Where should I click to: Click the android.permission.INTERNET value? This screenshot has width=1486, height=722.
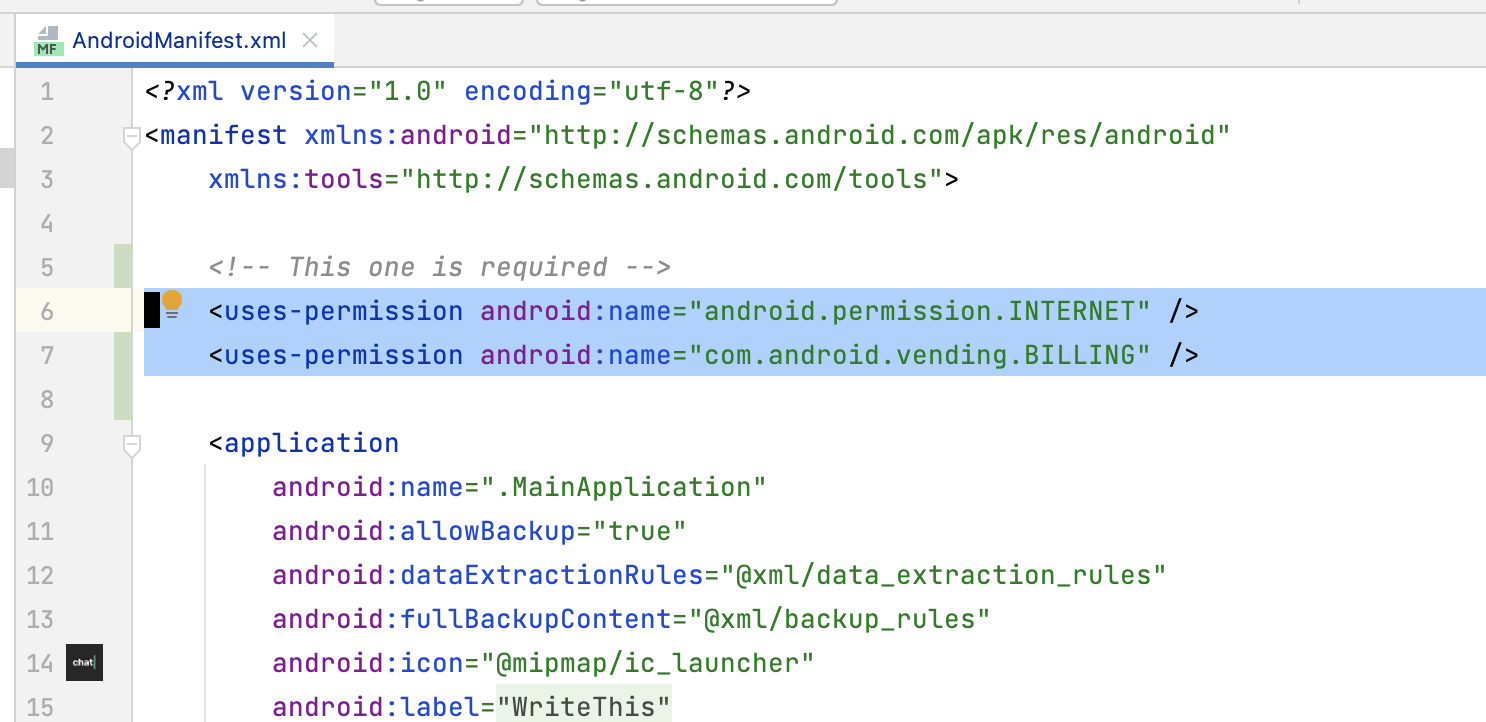tap(926, 311)
